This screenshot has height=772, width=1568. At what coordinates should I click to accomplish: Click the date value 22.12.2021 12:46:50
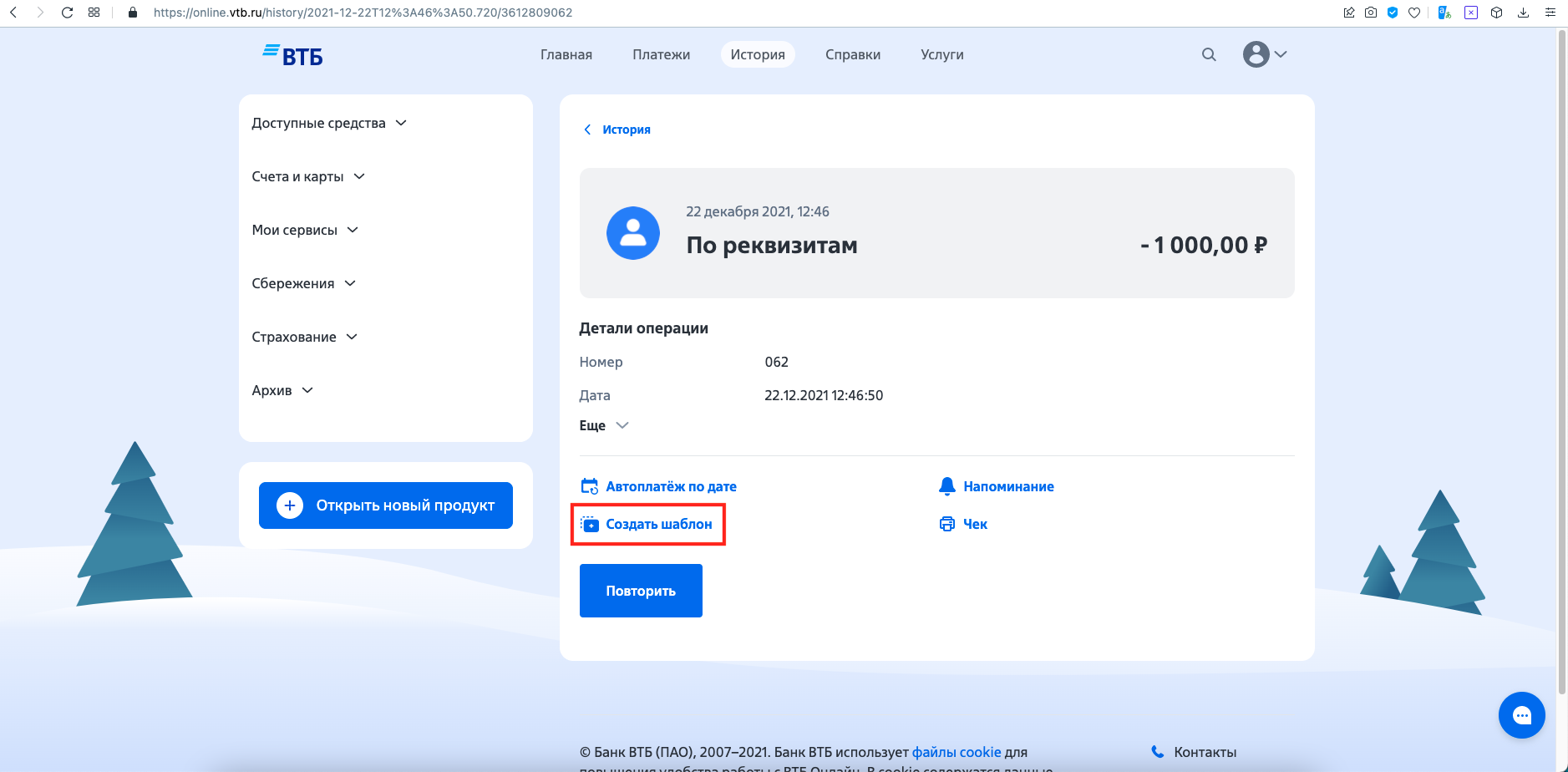[x=824, y=395]
